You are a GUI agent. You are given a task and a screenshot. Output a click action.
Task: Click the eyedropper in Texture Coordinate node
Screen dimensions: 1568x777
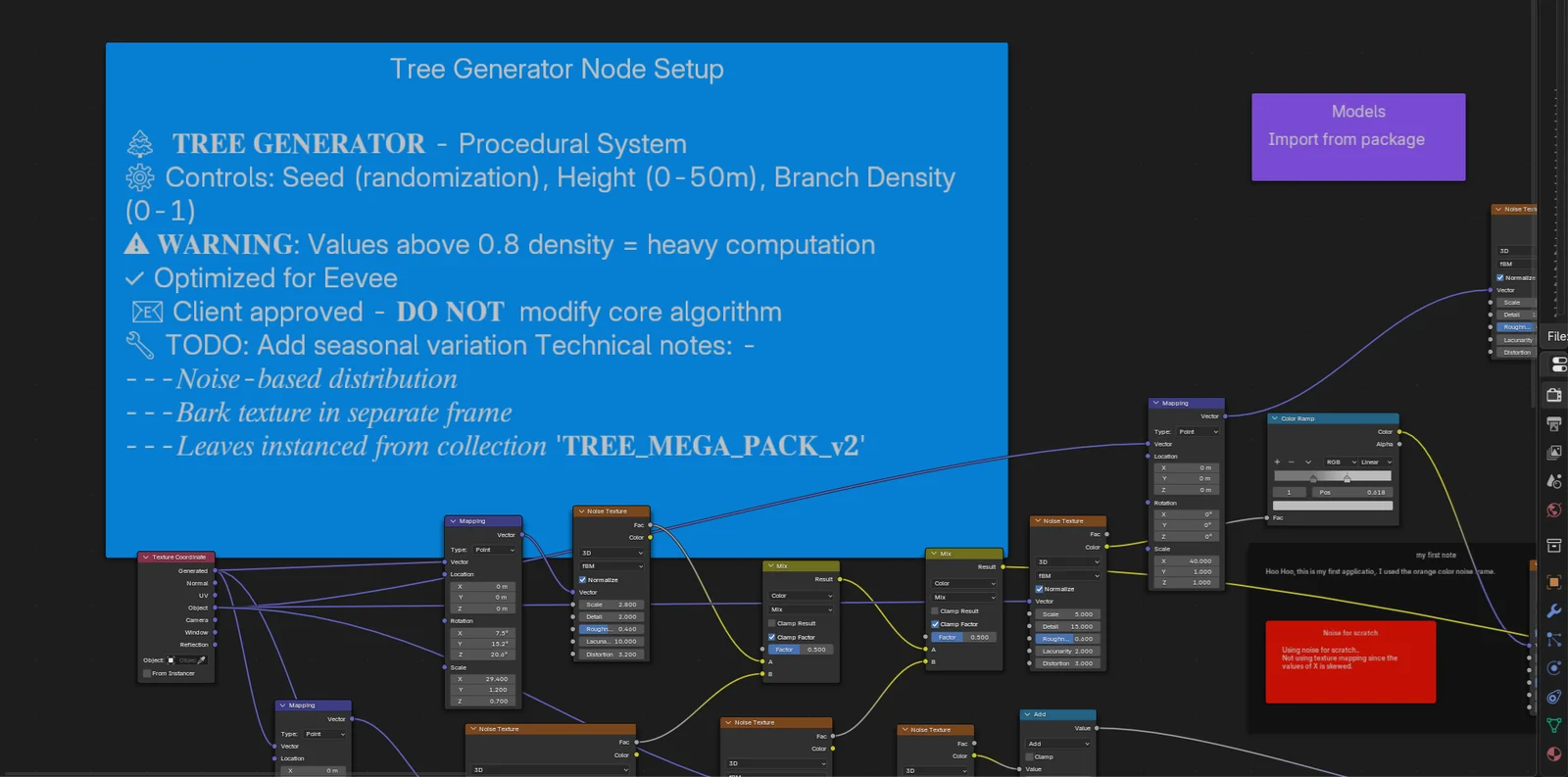202,660
